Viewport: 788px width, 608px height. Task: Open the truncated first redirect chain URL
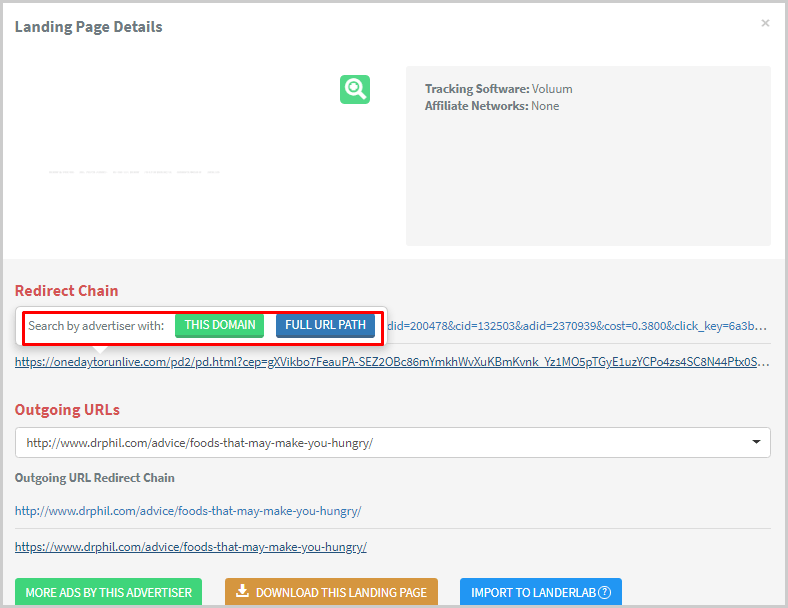[578, 326]
